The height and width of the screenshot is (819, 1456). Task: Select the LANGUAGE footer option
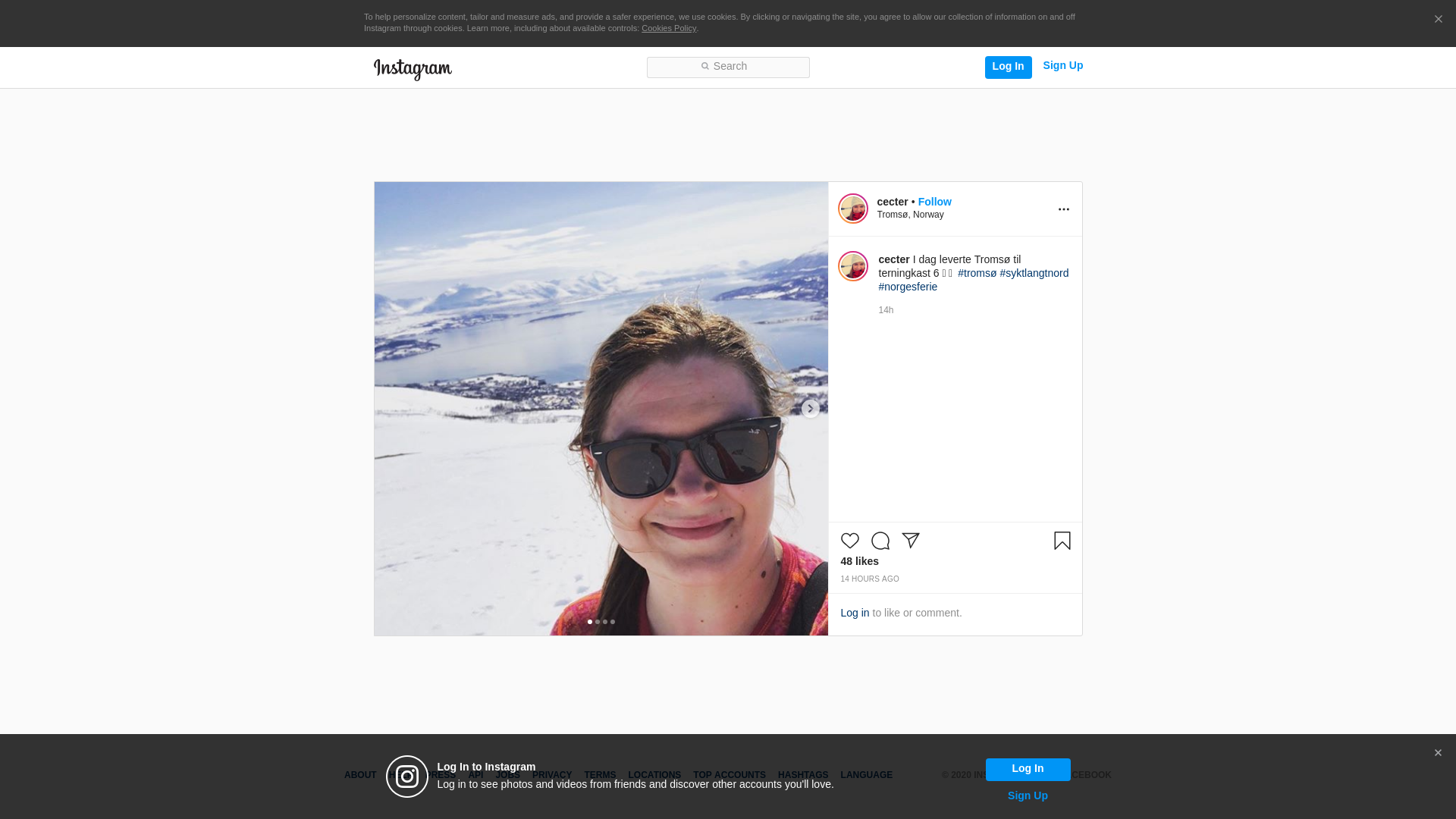[x=866, y=775]
